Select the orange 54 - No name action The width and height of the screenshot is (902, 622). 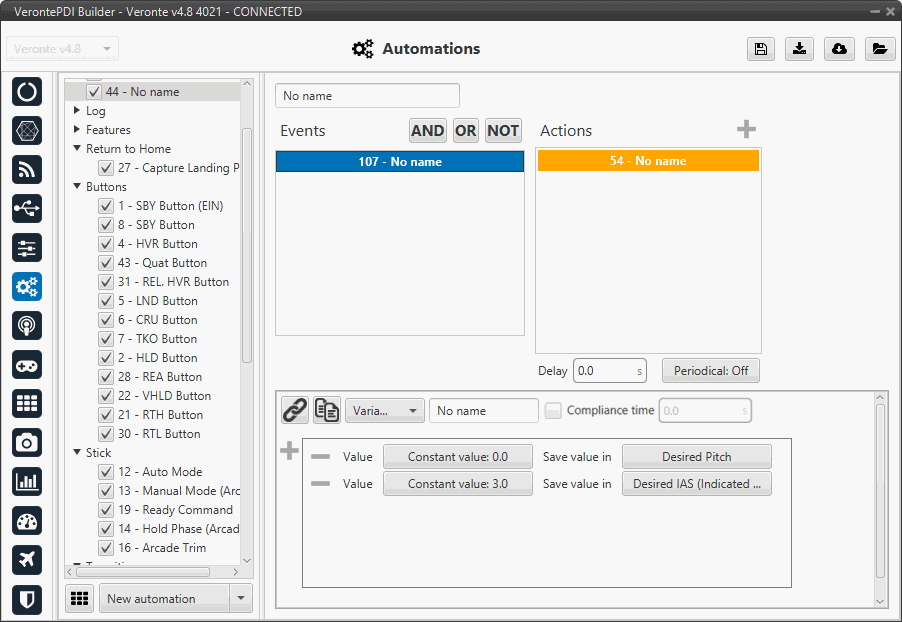648,161
